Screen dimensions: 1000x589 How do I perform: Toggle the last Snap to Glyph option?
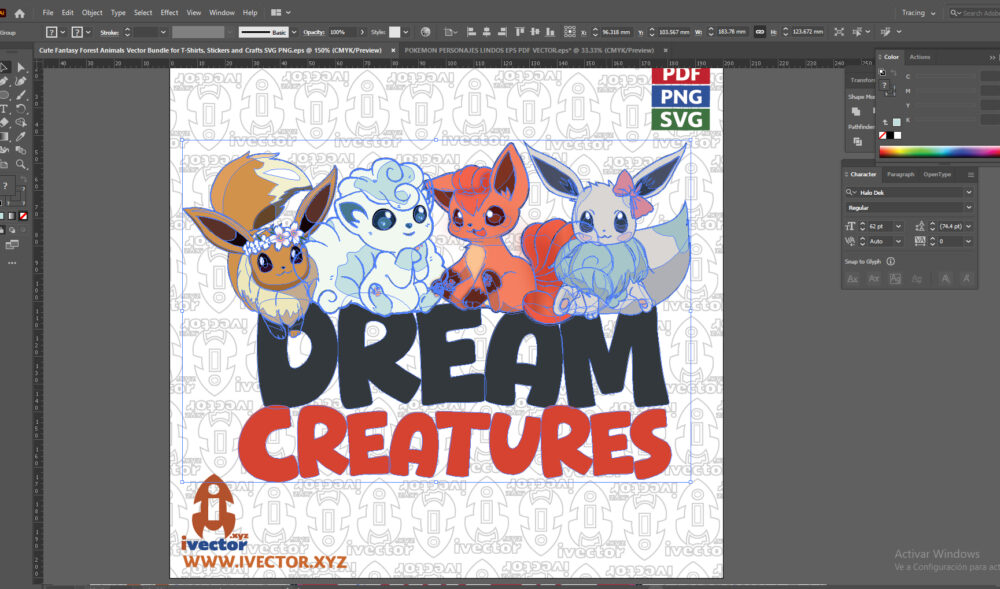pyautogui.click(x=967, y=279)
